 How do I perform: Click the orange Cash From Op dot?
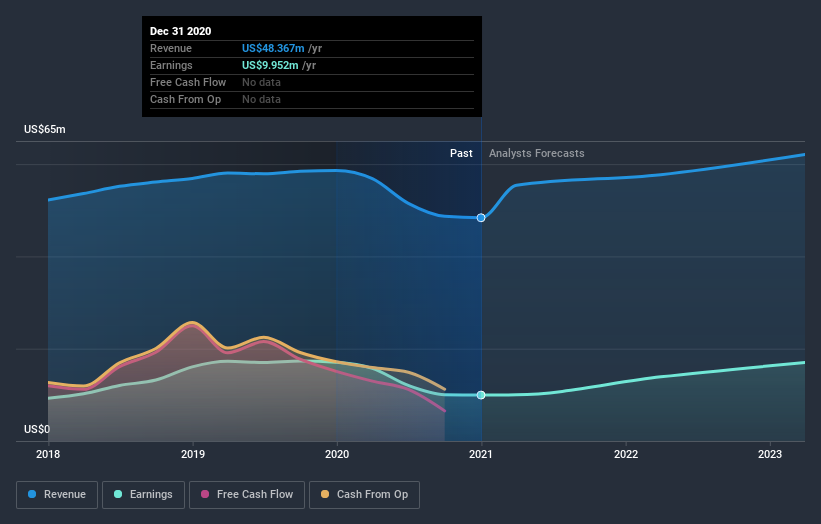click(x=325, y=494)
